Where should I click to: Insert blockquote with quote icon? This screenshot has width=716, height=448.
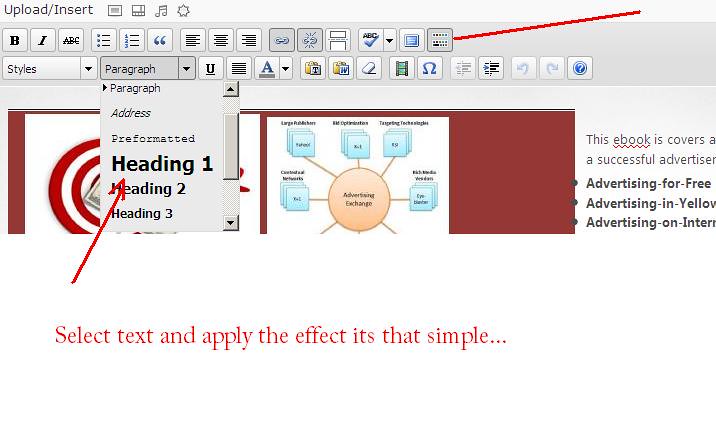[x=160, y=40]
